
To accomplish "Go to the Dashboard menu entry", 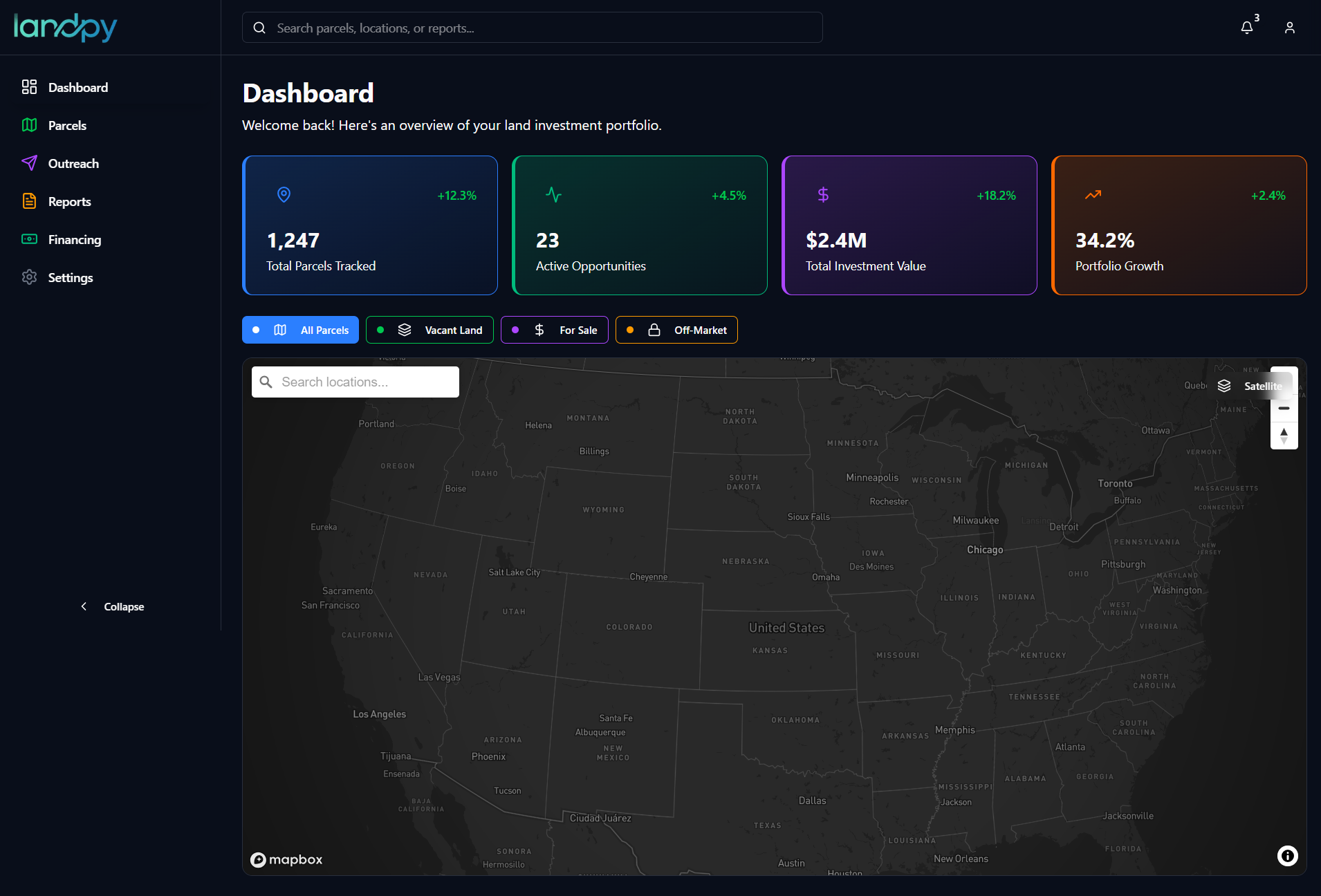I will click(30, 87).
